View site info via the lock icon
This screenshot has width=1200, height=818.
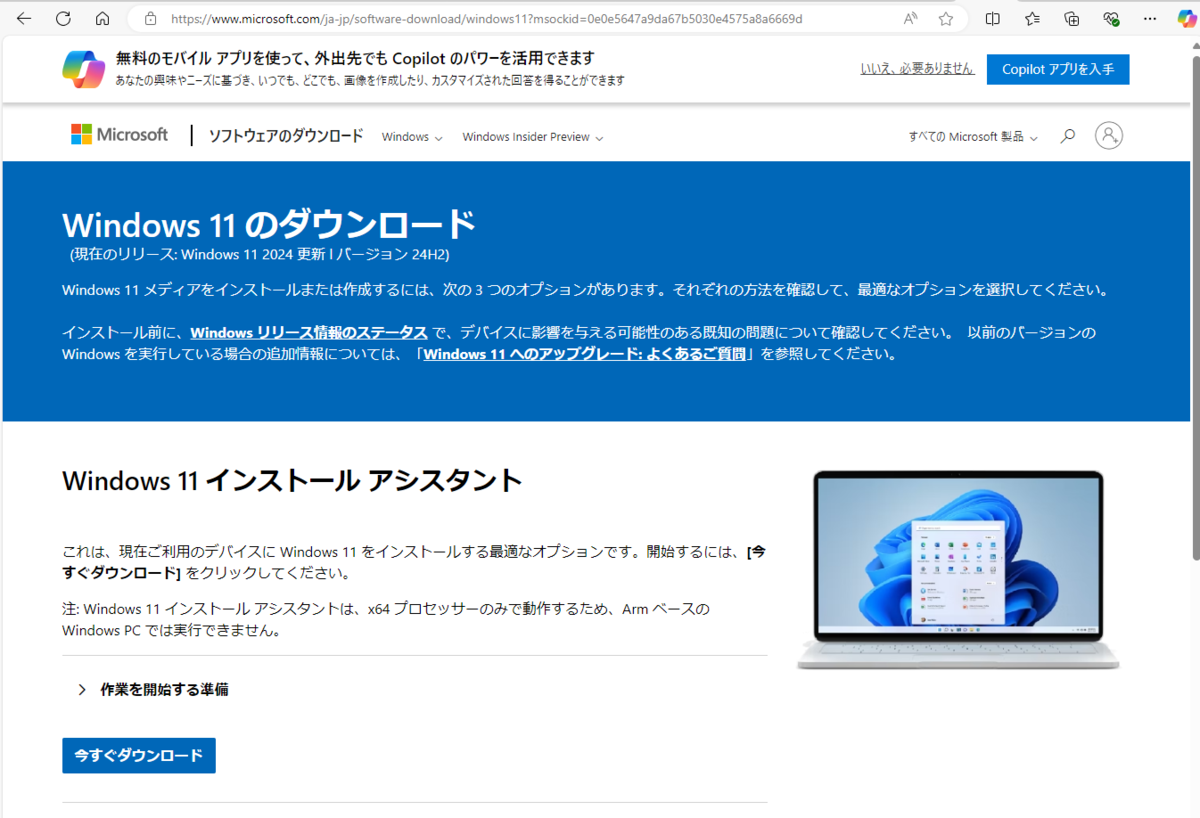(151, 18)
